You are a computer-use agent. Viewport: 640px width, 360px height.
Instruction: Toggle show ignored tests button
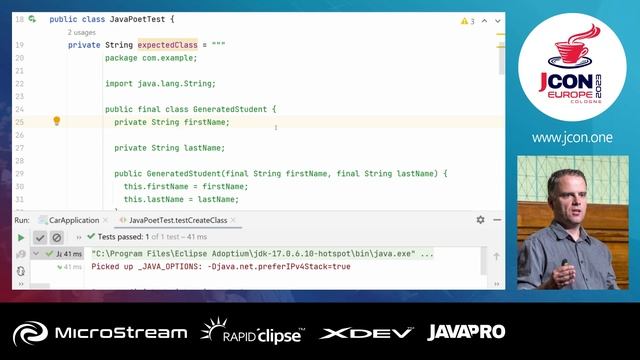57,237
